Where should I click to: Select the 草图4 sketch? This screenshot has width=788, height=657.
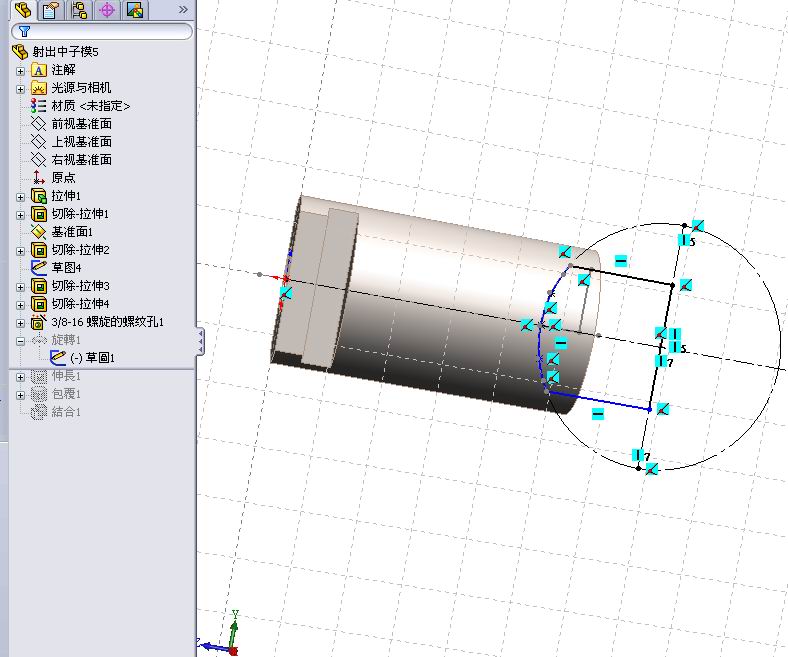point(66,267)
